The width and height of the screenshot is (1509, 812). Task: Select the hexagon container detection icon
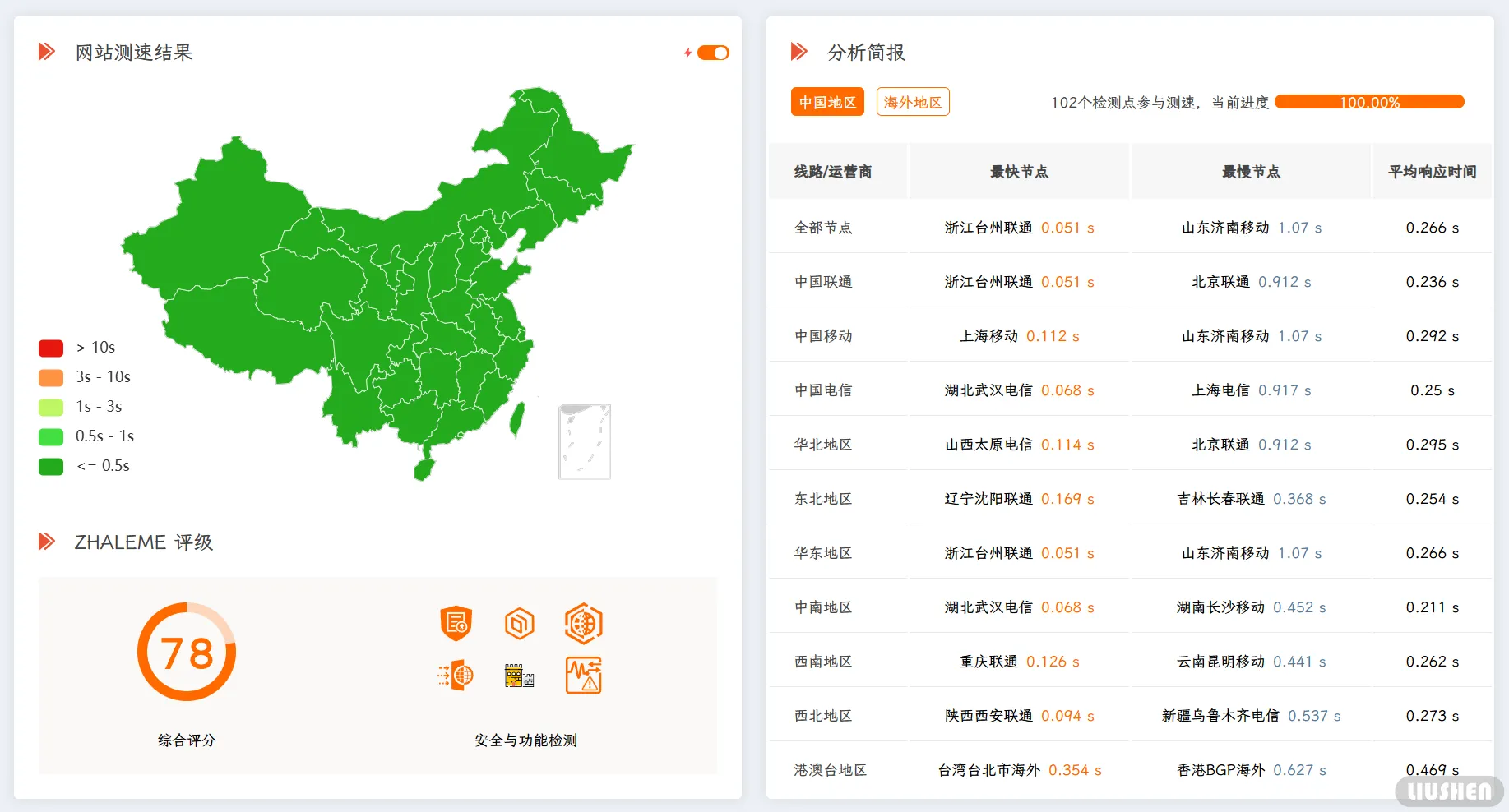(518, 623)
